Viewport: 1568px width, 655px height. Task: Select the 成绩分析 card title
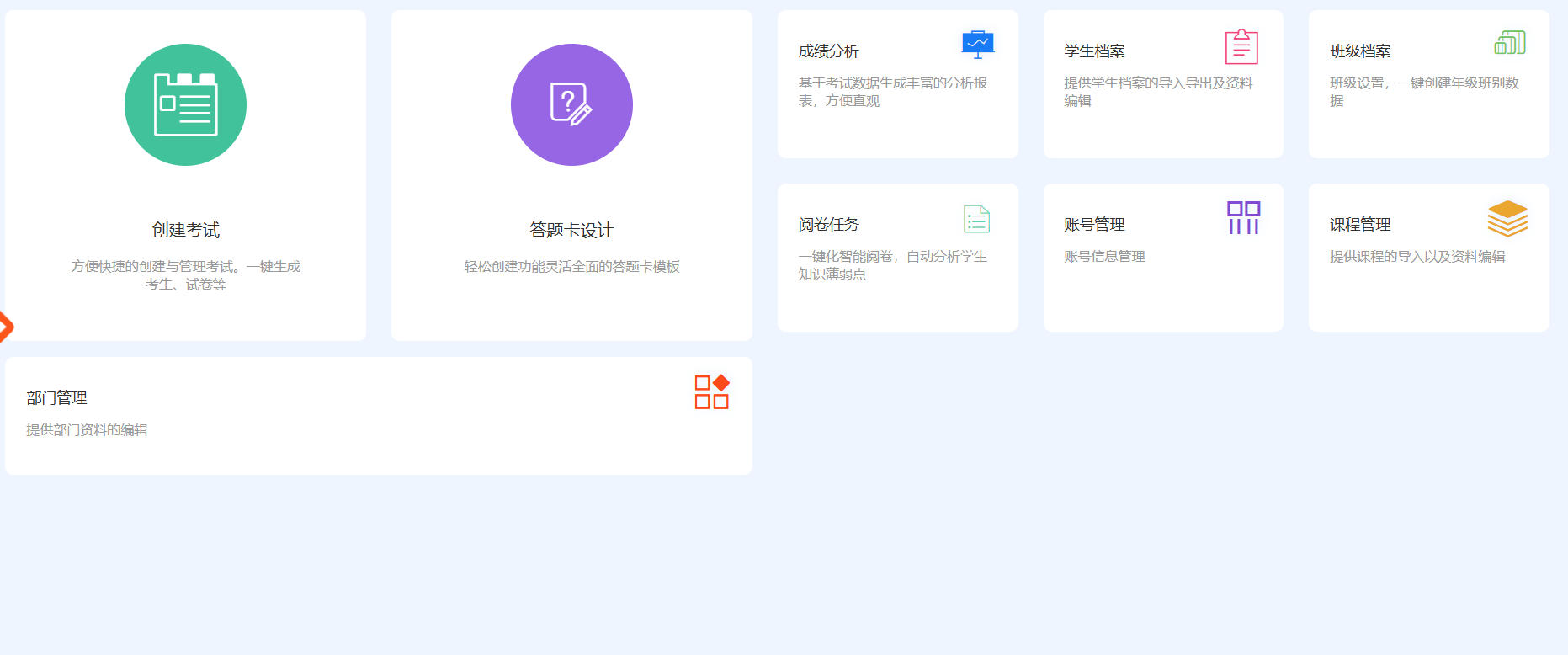pyautogui.click(x=828, y=51)
